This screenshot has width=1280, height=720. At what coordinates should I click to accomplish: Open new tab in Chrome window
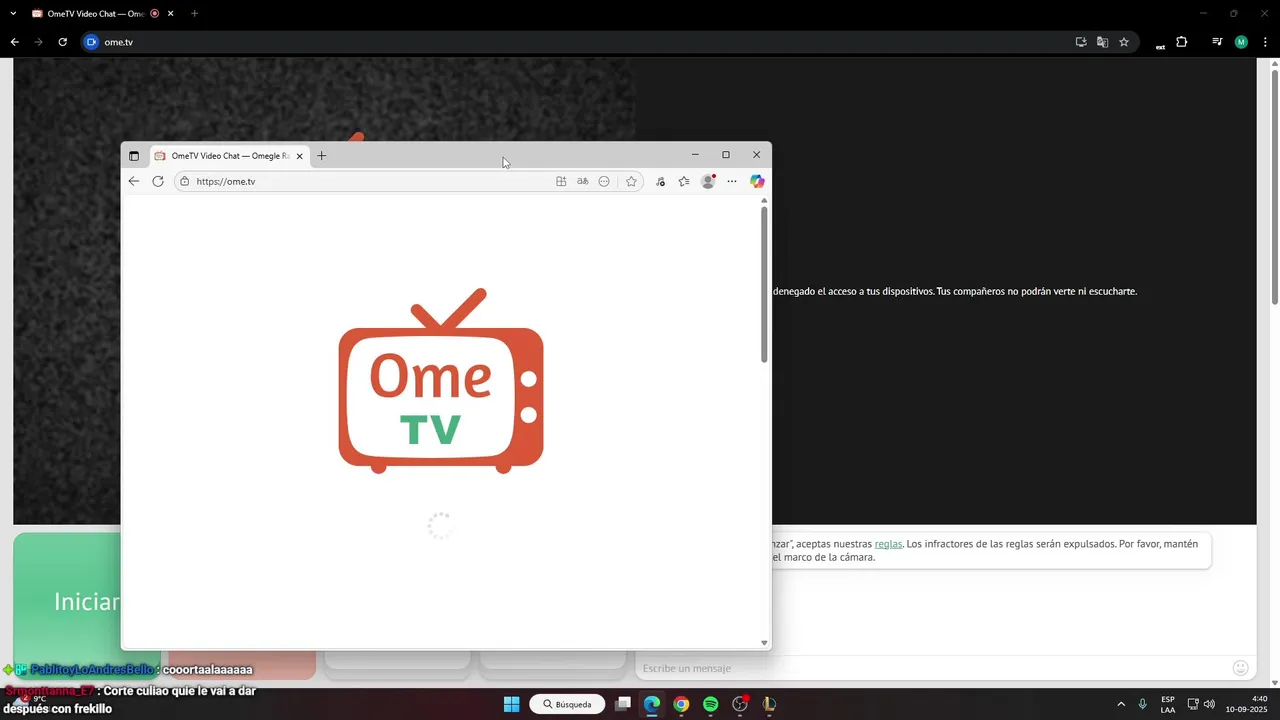(194, 14)
